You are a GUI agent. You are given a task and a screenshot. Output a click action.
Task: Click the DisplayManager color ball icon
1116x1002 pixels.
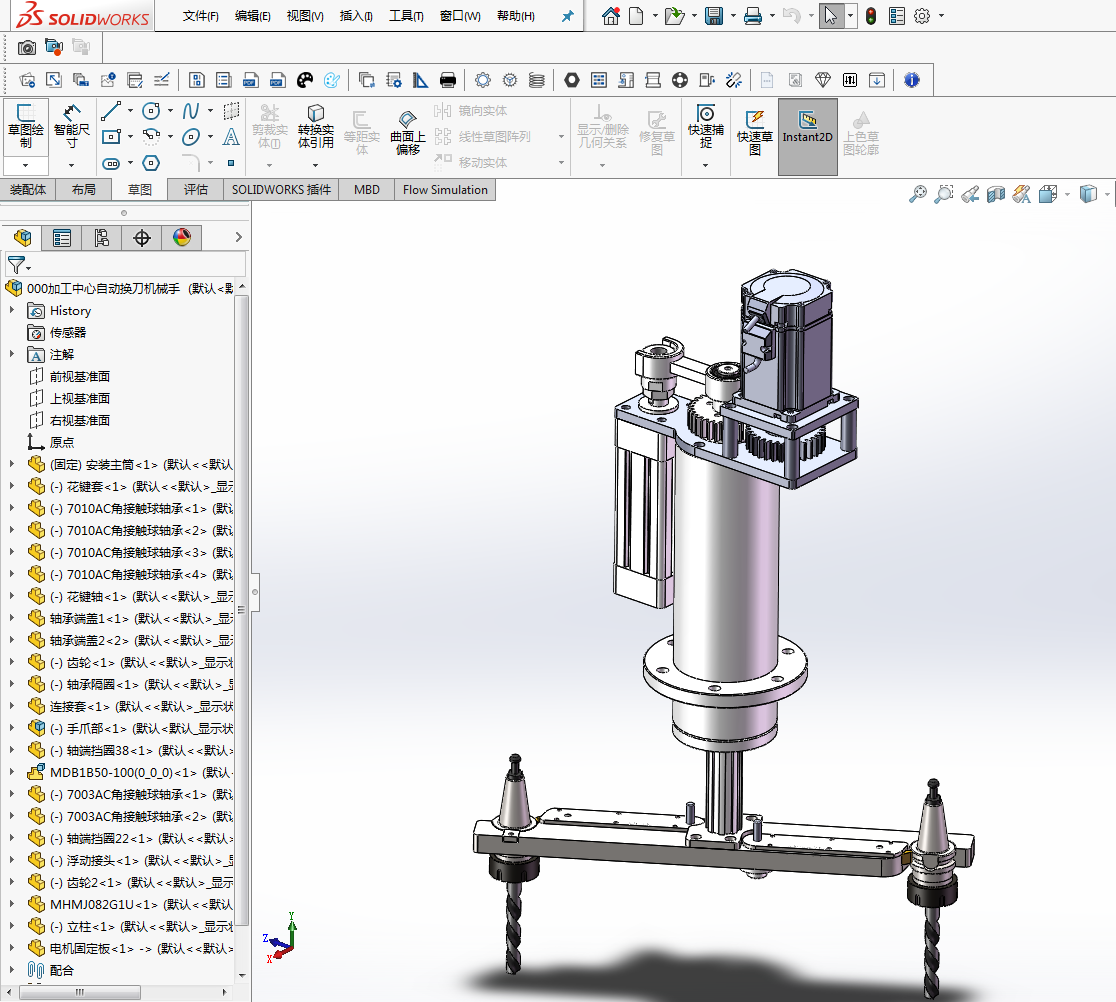point(181,238)
